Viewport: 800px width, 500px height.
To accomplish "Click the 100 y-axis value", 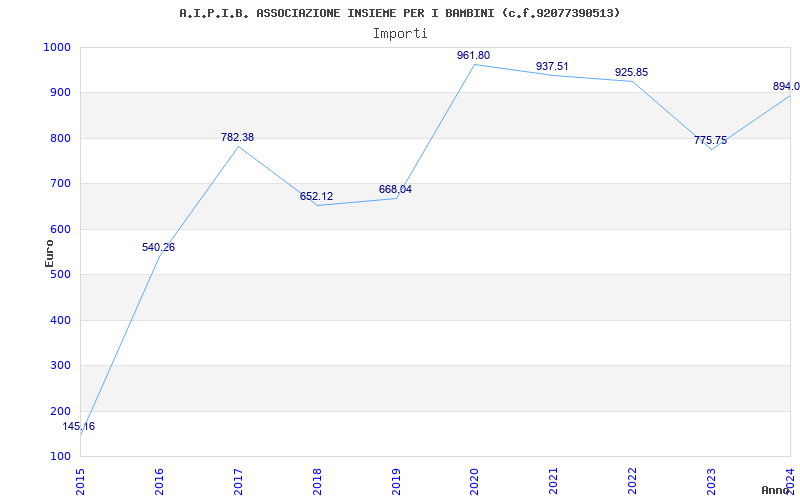I will tap(60, 457).
